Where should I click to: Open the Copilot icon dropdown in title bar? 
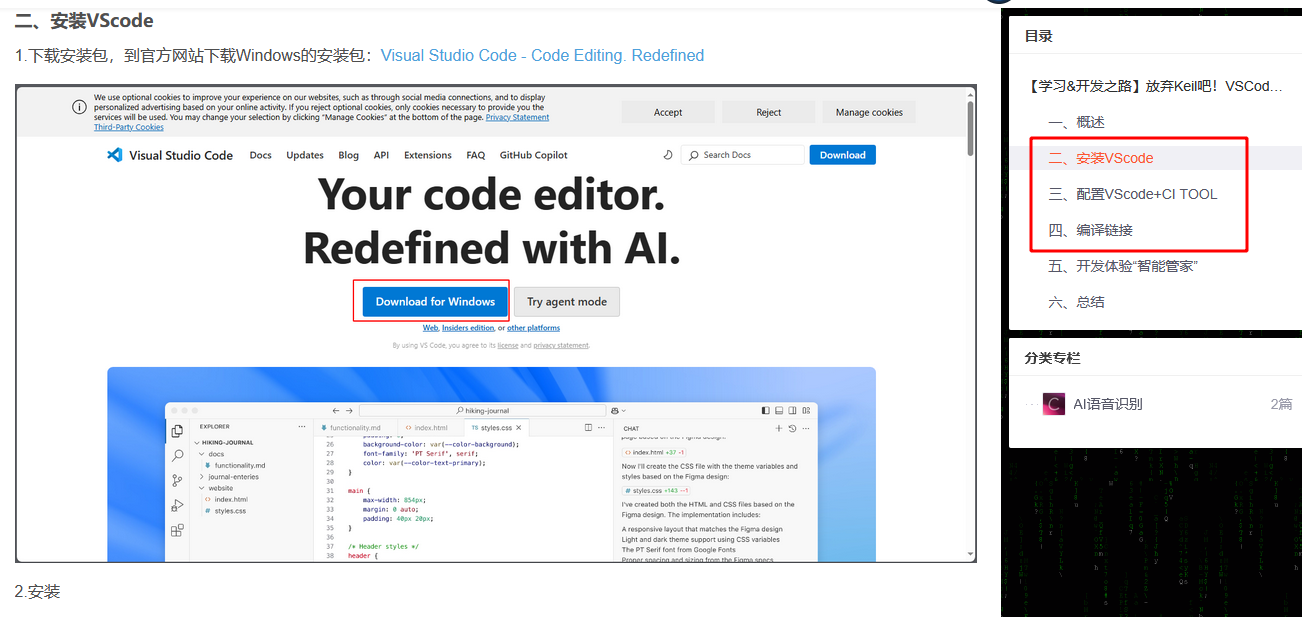coord(616,410)
